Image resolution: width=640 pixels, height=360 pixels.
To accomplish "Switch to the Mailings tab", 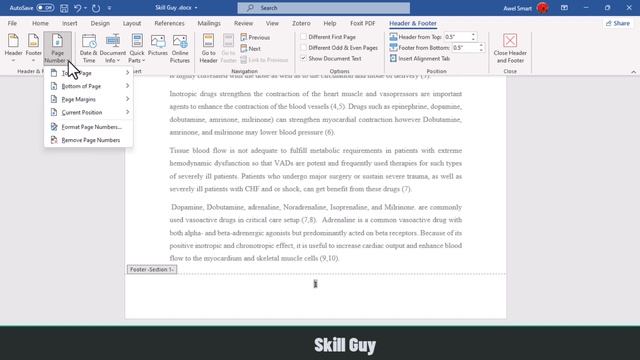I will 209,23.
